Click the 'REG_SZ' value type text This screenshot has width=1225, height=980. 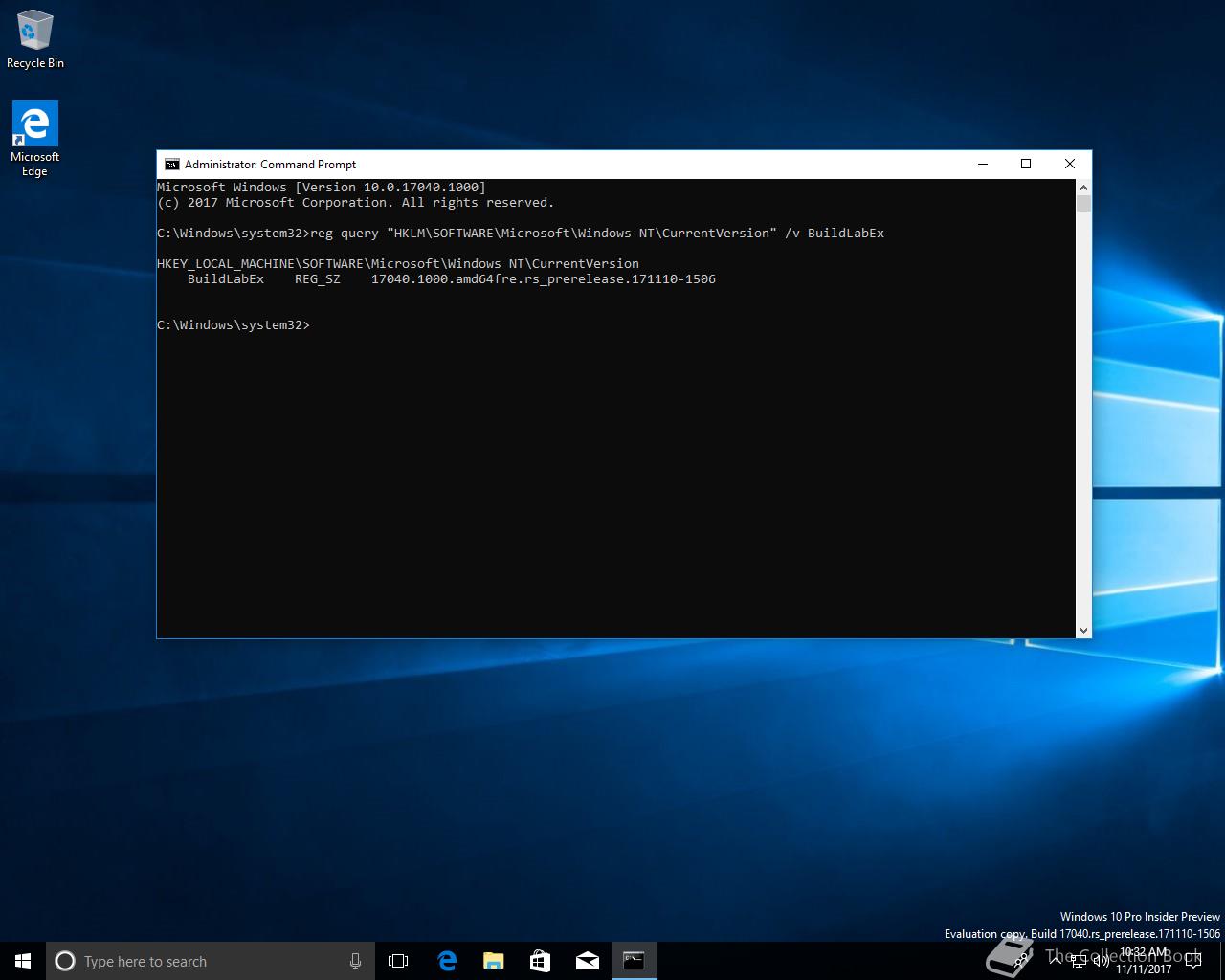click(x=318, y=279)
